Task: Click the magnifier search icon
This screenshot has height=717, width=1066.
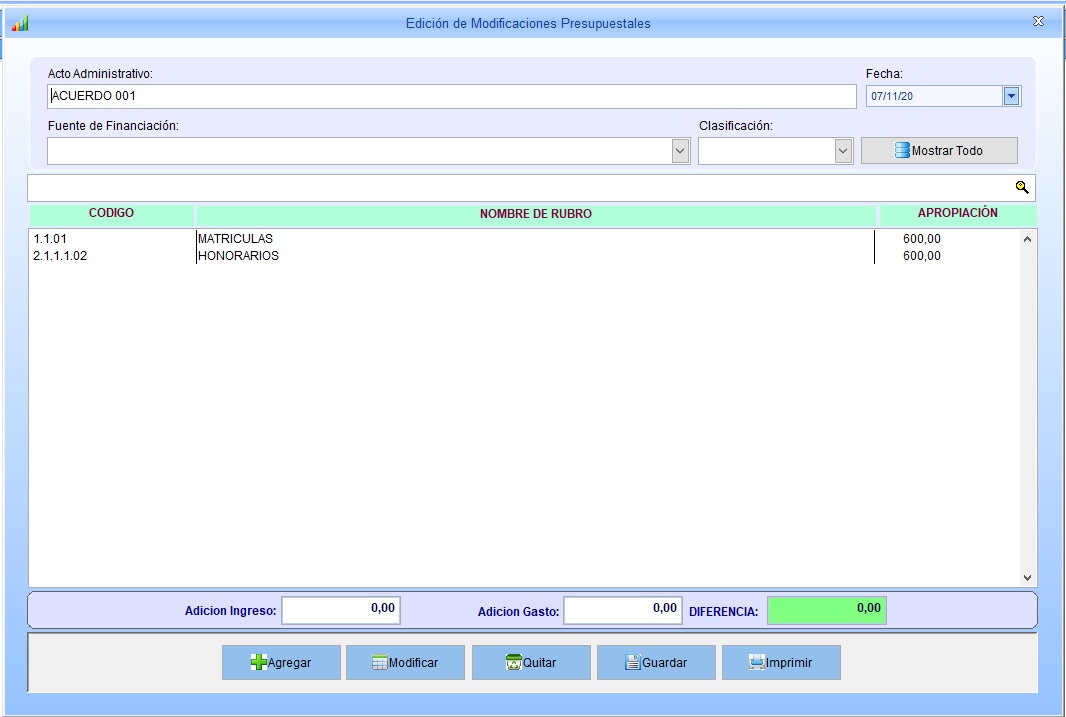Action: point(1021,187)
